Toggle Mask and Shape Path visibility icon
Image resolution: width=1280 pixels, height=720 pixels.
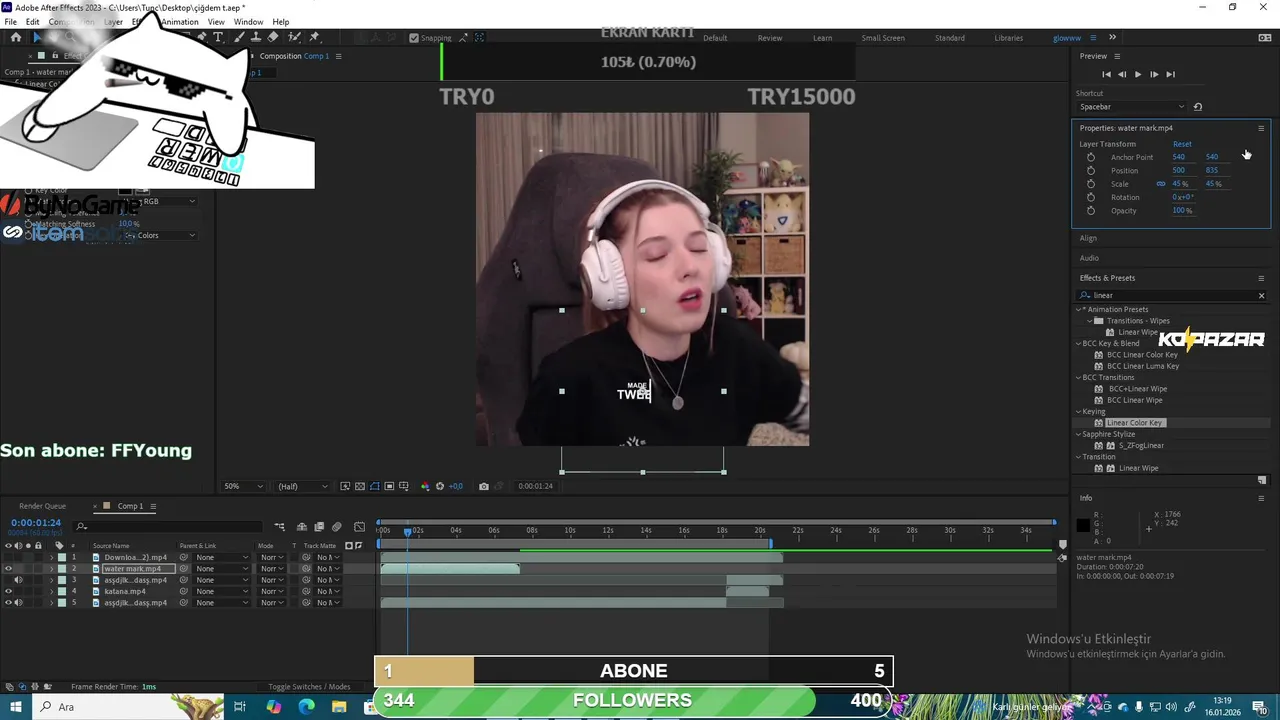coord(375,486)
